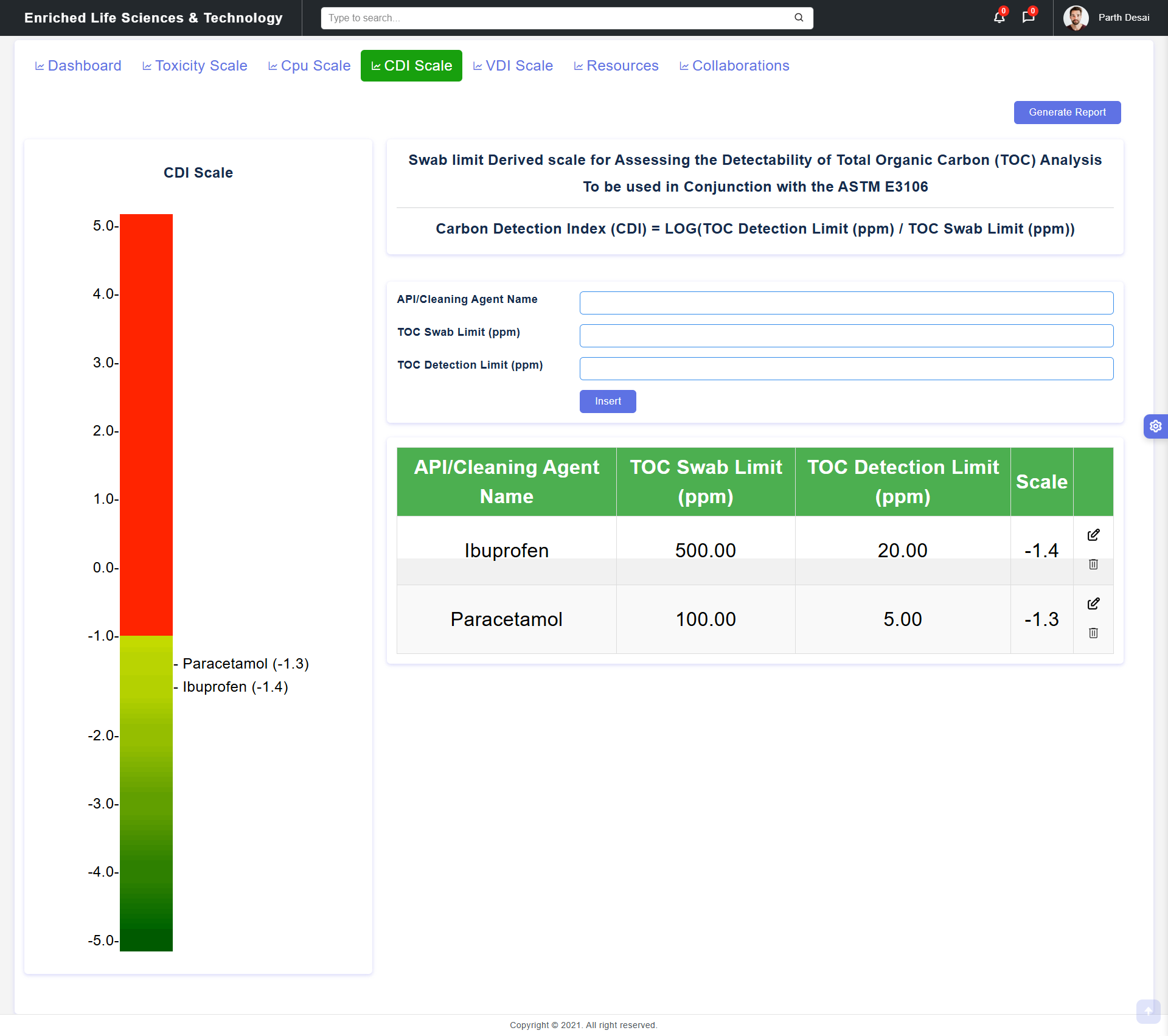
Task: Open Parth Desai profile avatar
Action: pyautogui.click(x=1076, y=18)
